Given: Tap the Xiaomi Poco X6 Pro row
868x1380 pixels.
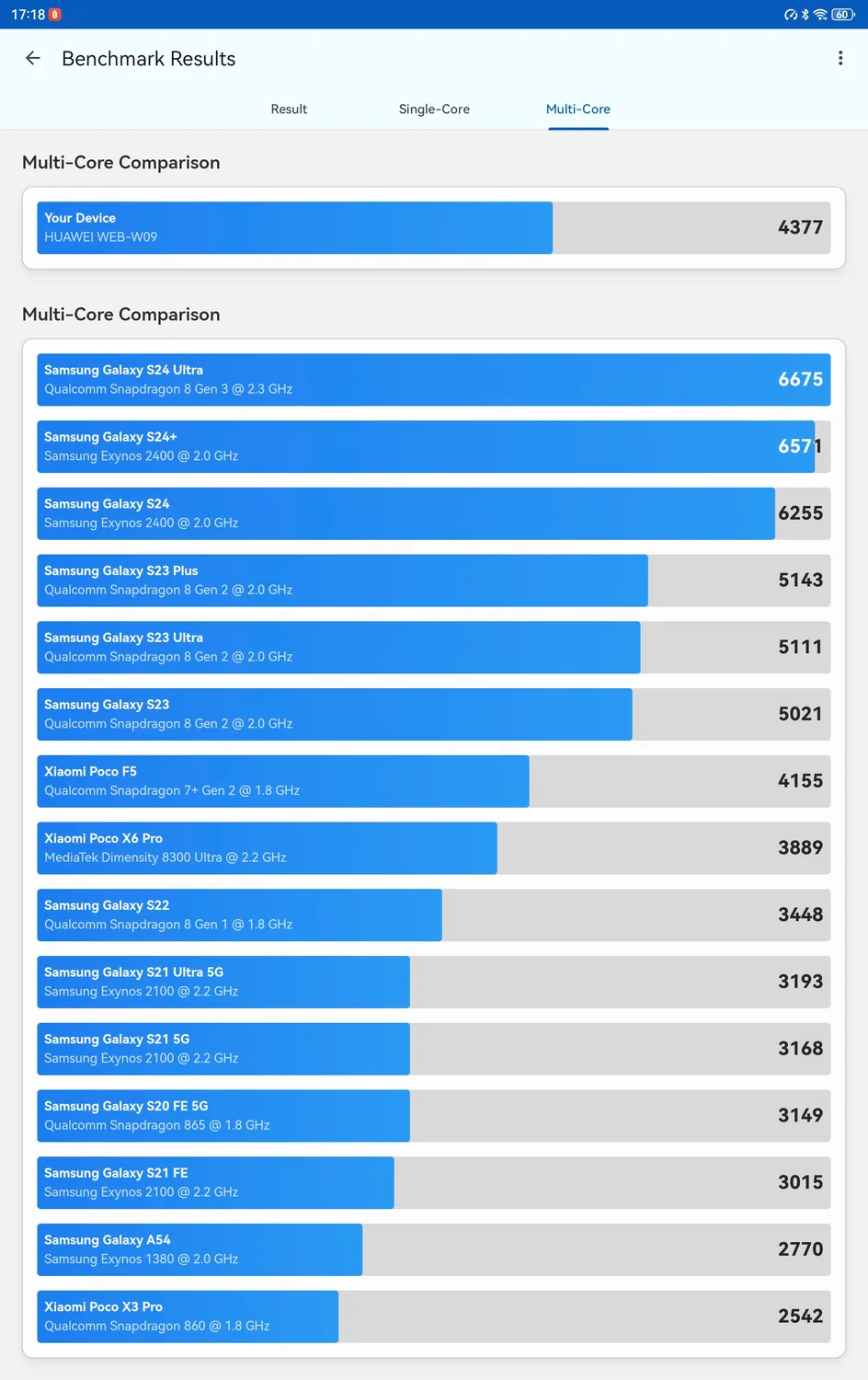Looking at the screenshot, I should (433, 847).
